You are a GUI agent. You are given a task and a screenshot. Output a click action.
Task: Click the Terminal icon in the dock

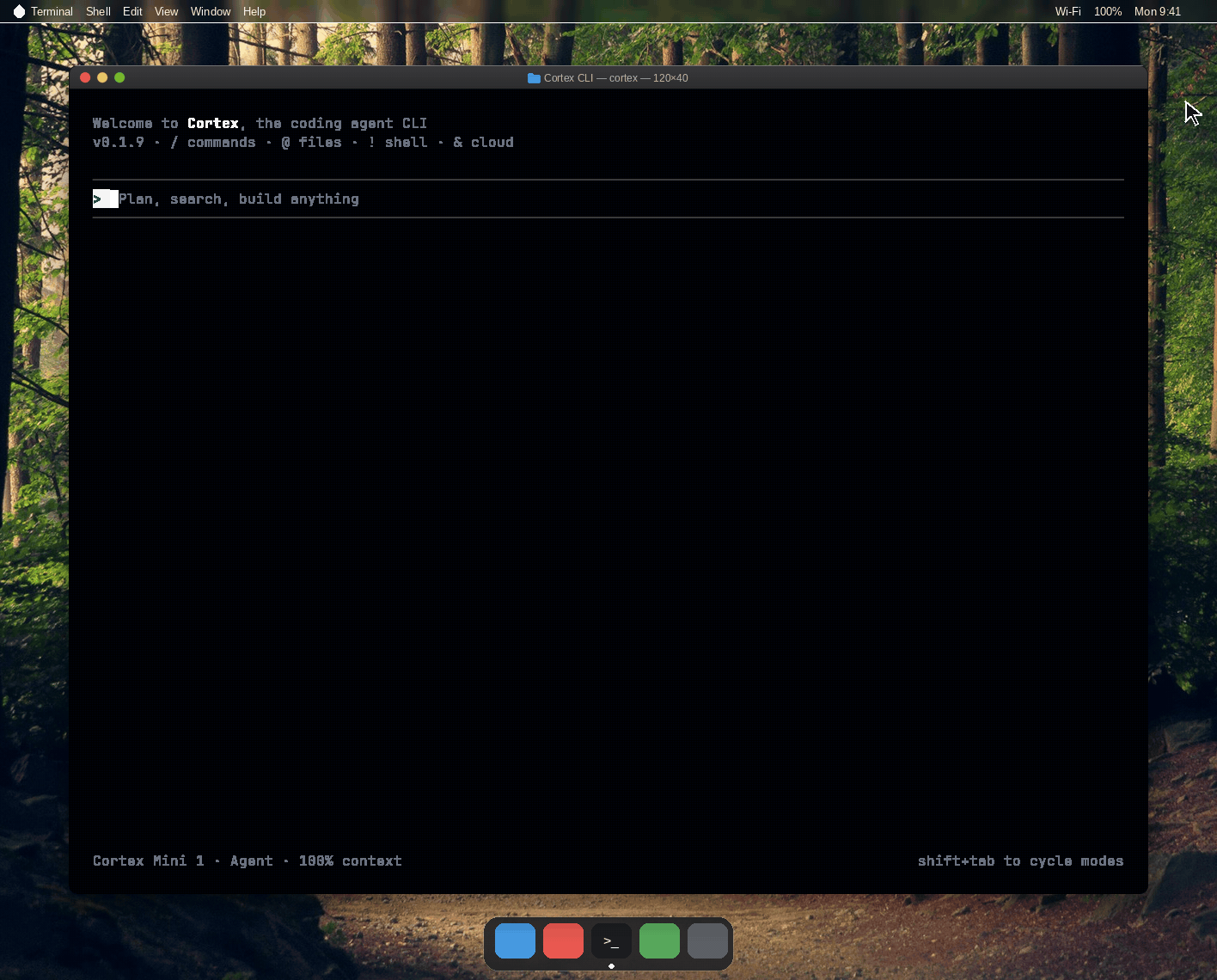tap(611, 940)
